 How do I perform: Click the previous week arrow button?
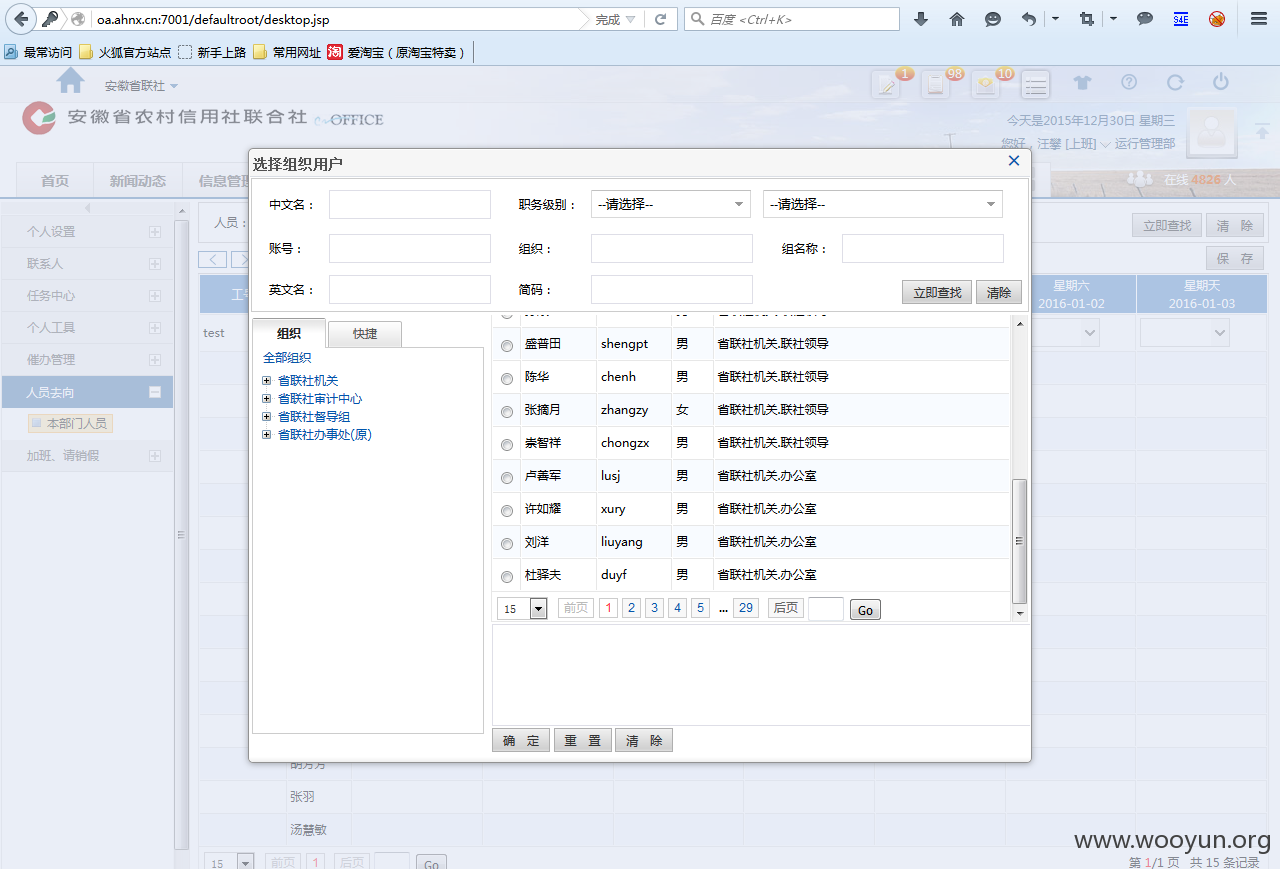click(212, 259)
